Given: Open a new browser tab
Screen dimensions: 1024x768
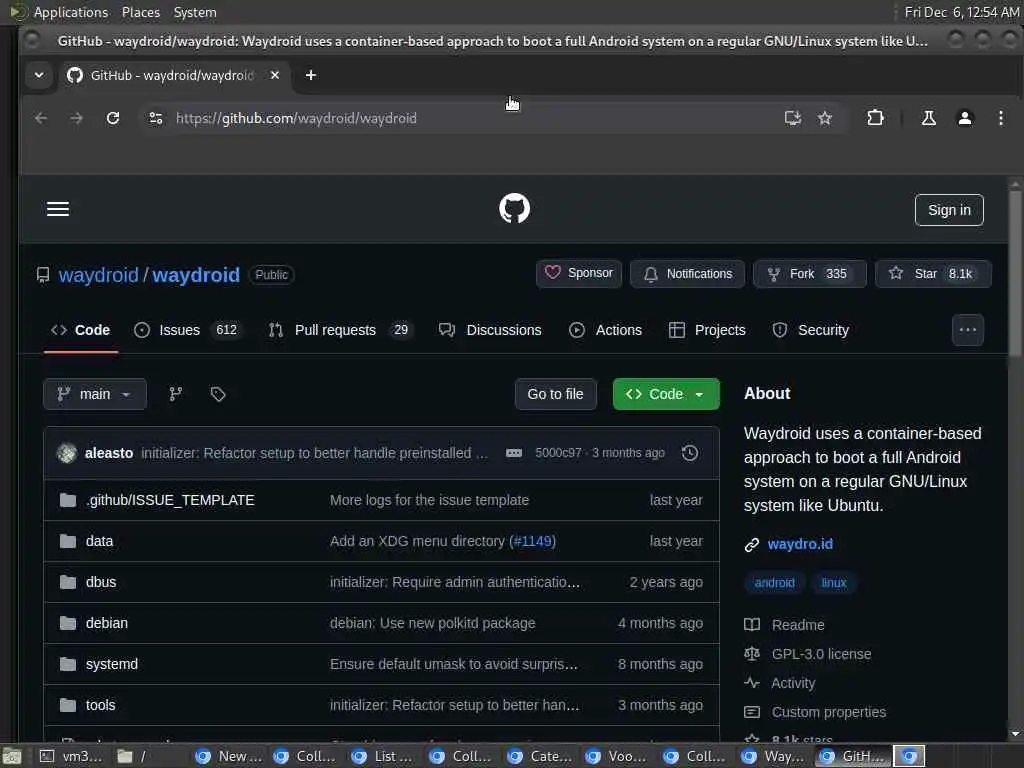Looking at the screenshot, I should tap(311, 75).
